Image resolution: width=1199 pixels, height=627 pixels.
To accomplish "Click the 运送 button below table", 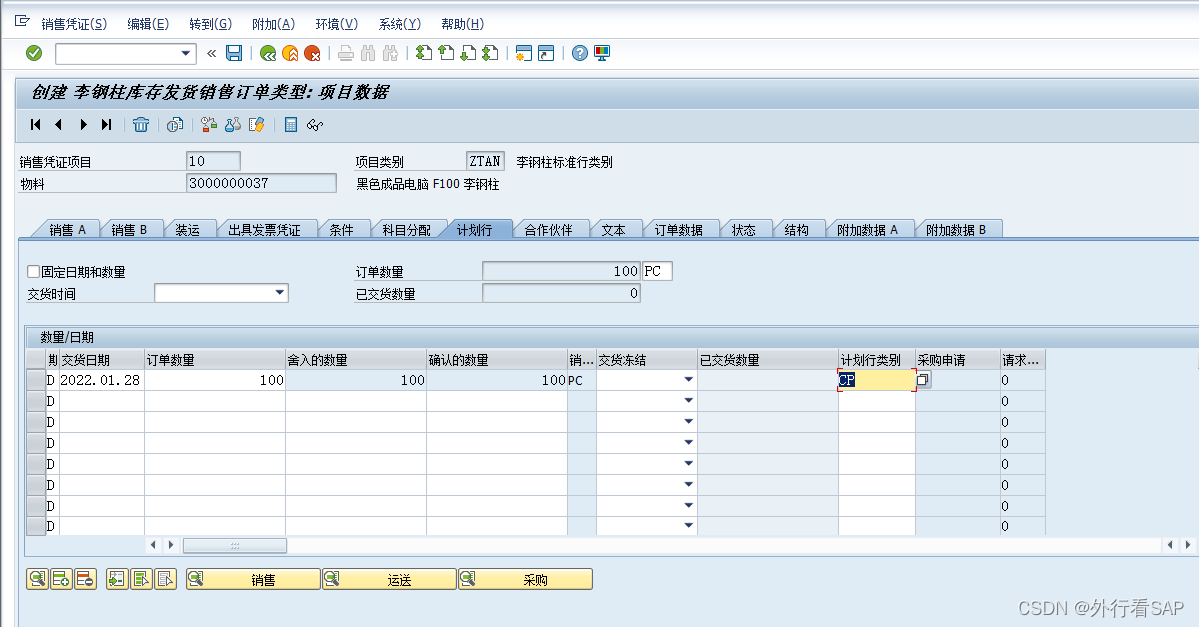I will click(389, 579).
